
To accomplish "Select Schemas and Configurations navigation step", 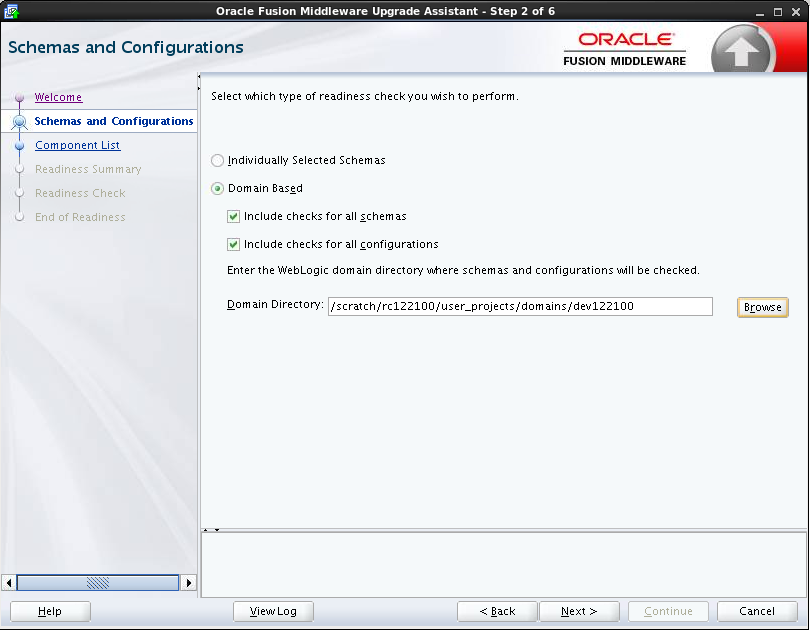I will pos(114,121).
